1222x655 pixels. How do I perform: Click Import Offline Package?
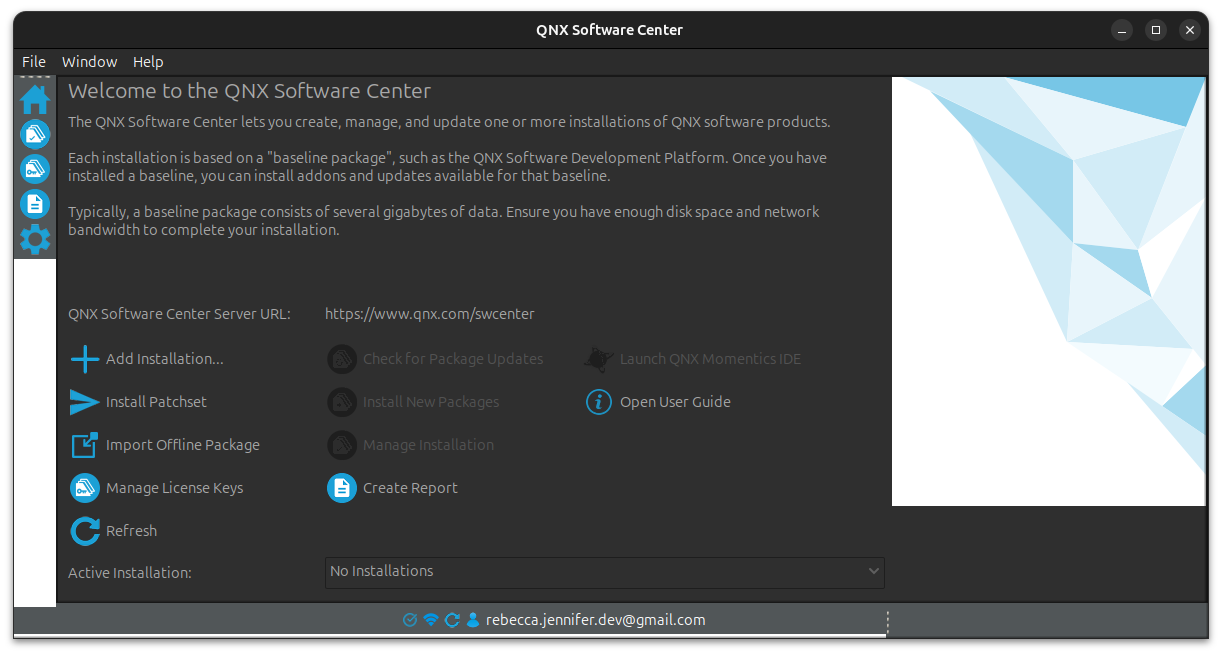point(182,445)
